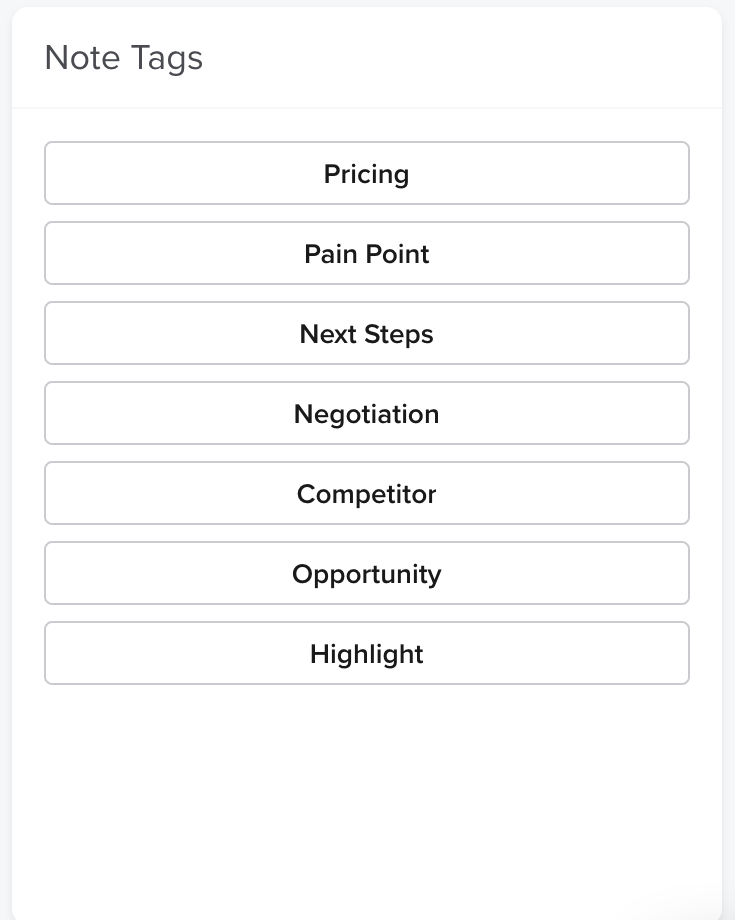Enable the Pain Point tag option
This screenshot has height=920, width=735.
click(x=367, y=253)
